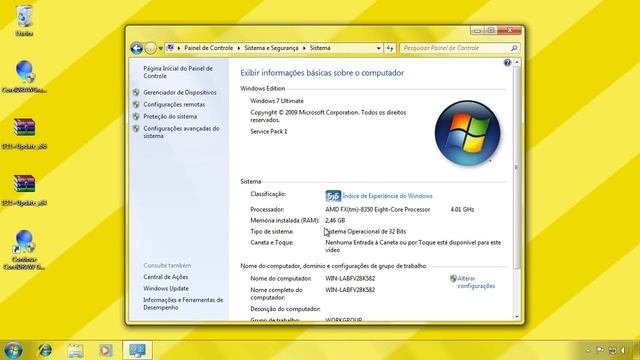Click the AMD FX(tm)-8350 Eight-Core Processor text

click(x=378, y=209)
